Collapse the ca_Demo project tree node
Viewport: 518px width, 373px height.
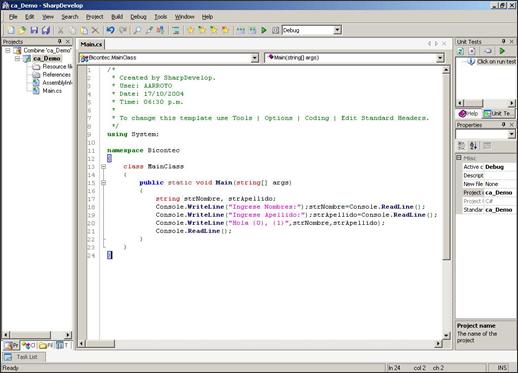coord(17,58)
